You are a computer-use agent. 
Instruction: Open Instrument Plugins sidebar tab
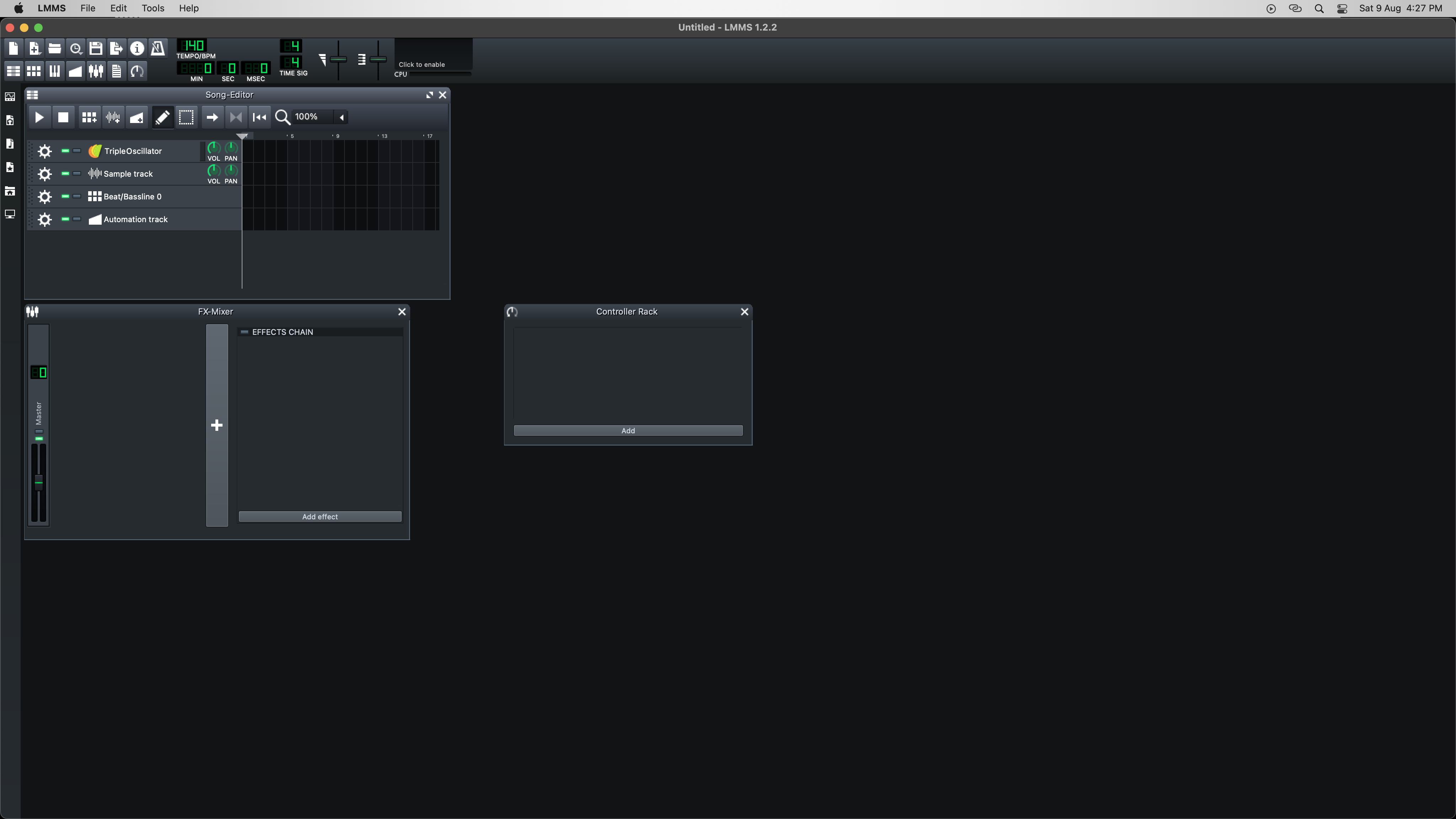[x=10, y=97]
